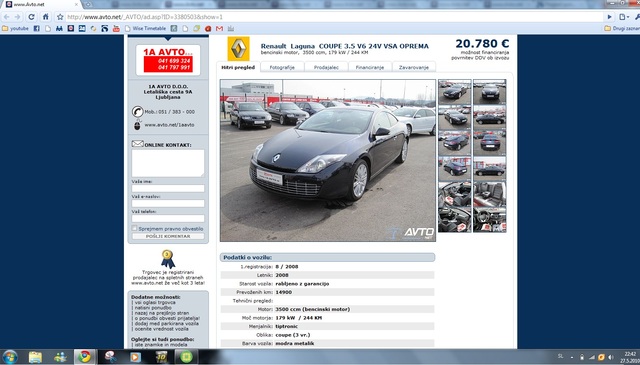
Task: Click the Prevoženih km value 14900
Action: pos(284,292)
